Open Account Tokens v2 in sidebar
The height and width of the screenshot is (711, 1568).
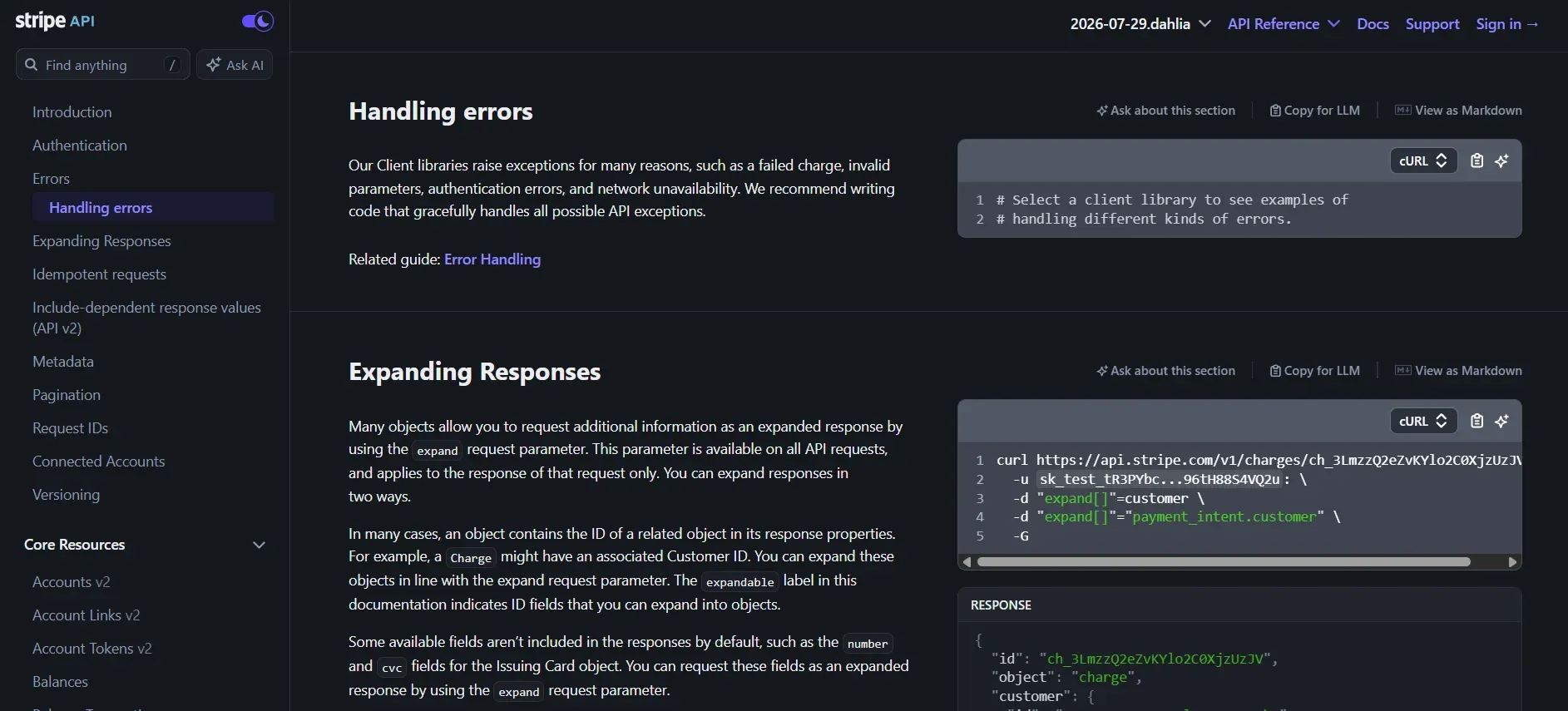tap(92, 649)
